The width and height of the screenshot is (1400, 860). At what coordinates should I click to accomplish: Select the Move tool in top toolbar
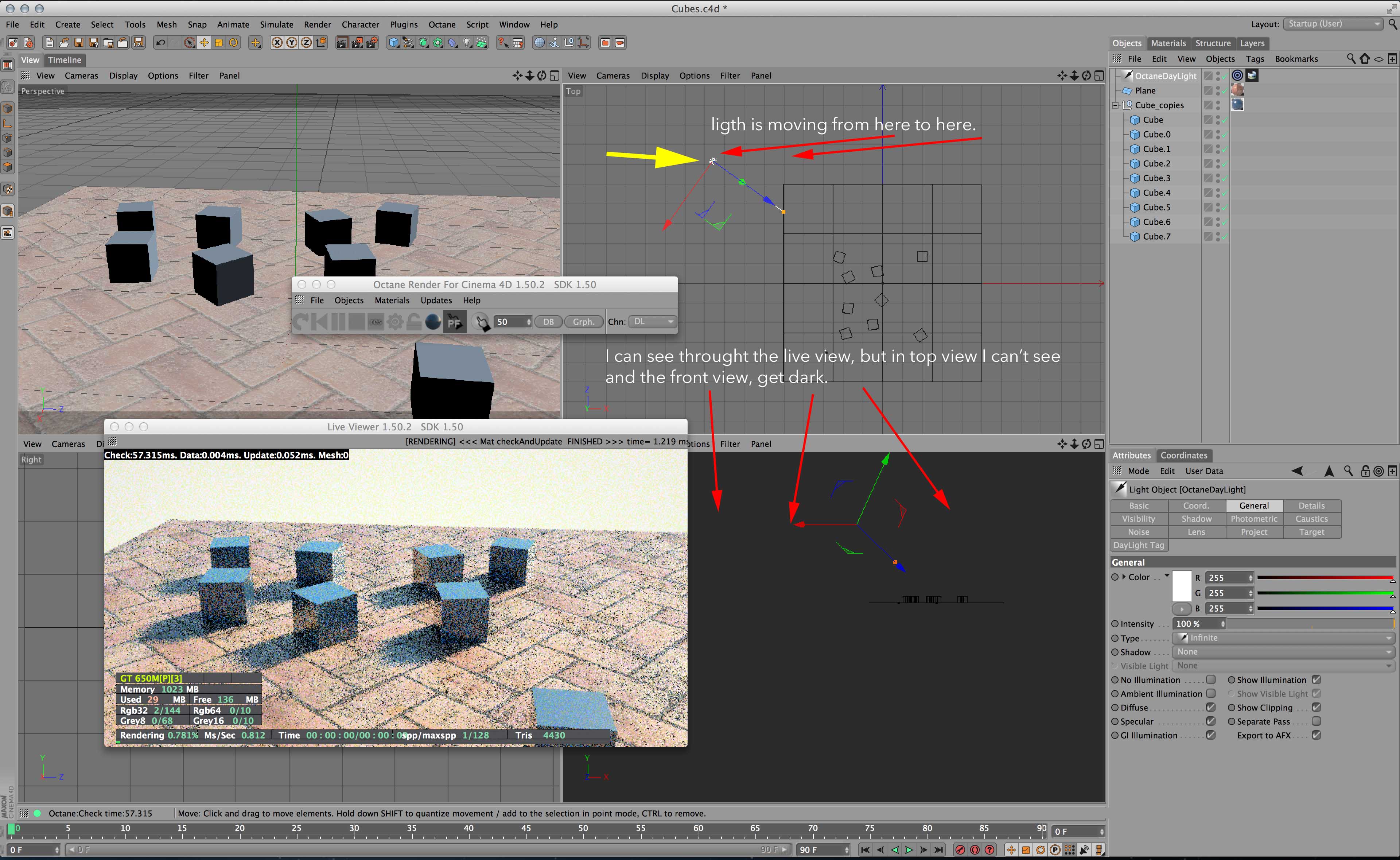click(204, 43)
